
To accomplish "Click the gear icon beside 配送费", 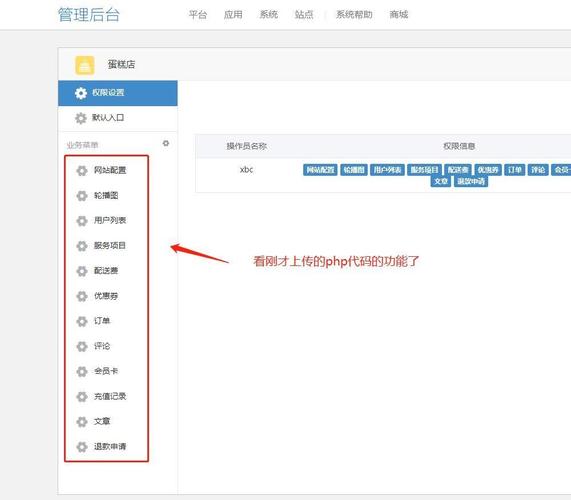I will click(x=82, y=271).
